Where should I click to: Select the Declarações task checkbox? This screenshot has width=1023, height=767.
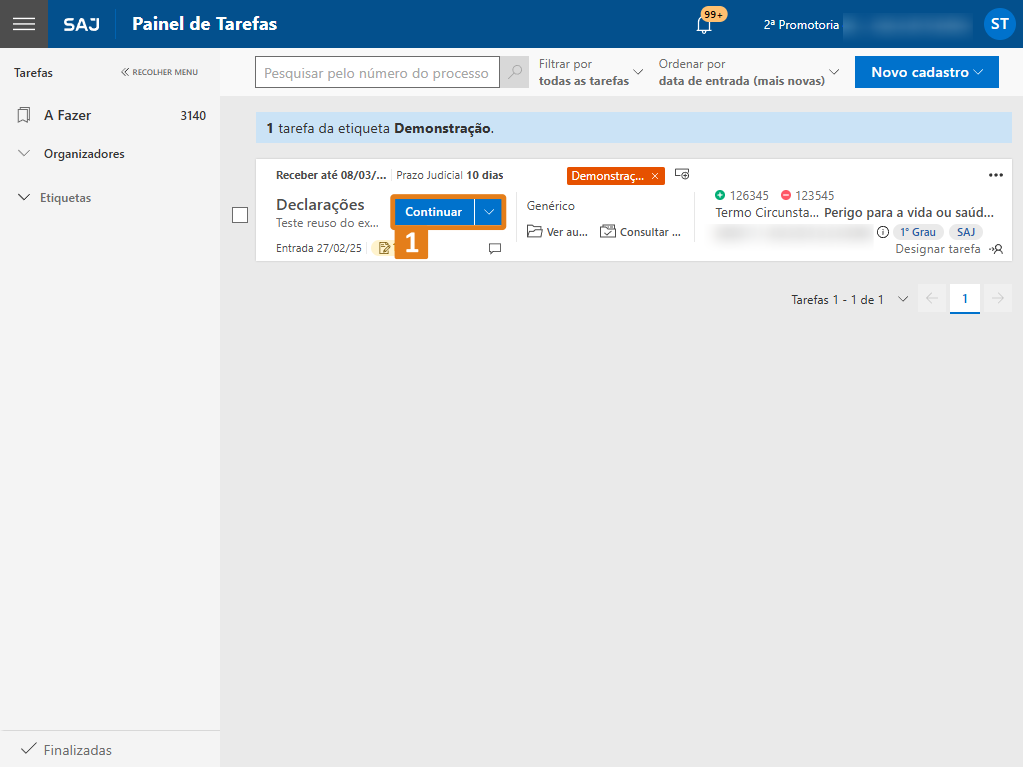point(240,215)
